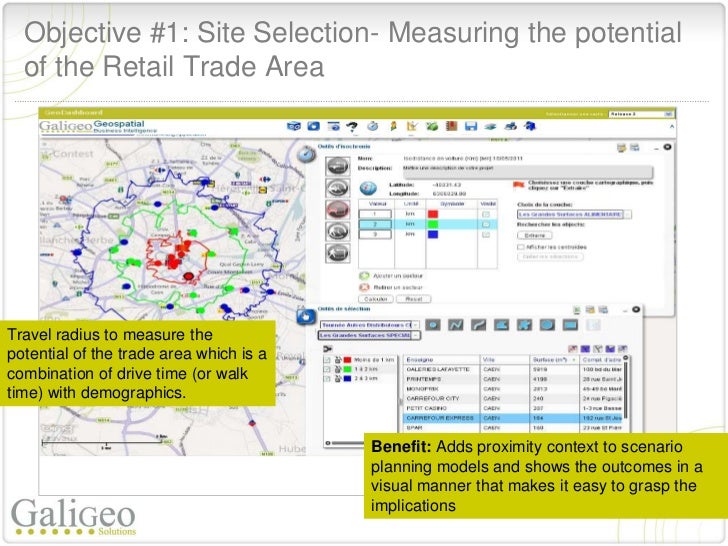Toggle the visible checkbox for 2 km row

point(486,225)
